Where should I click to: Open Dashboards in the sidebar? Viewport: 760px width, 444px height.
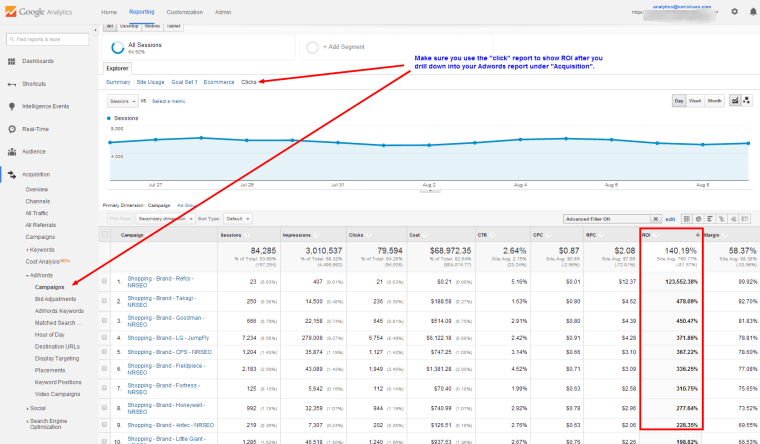[37, 61]
